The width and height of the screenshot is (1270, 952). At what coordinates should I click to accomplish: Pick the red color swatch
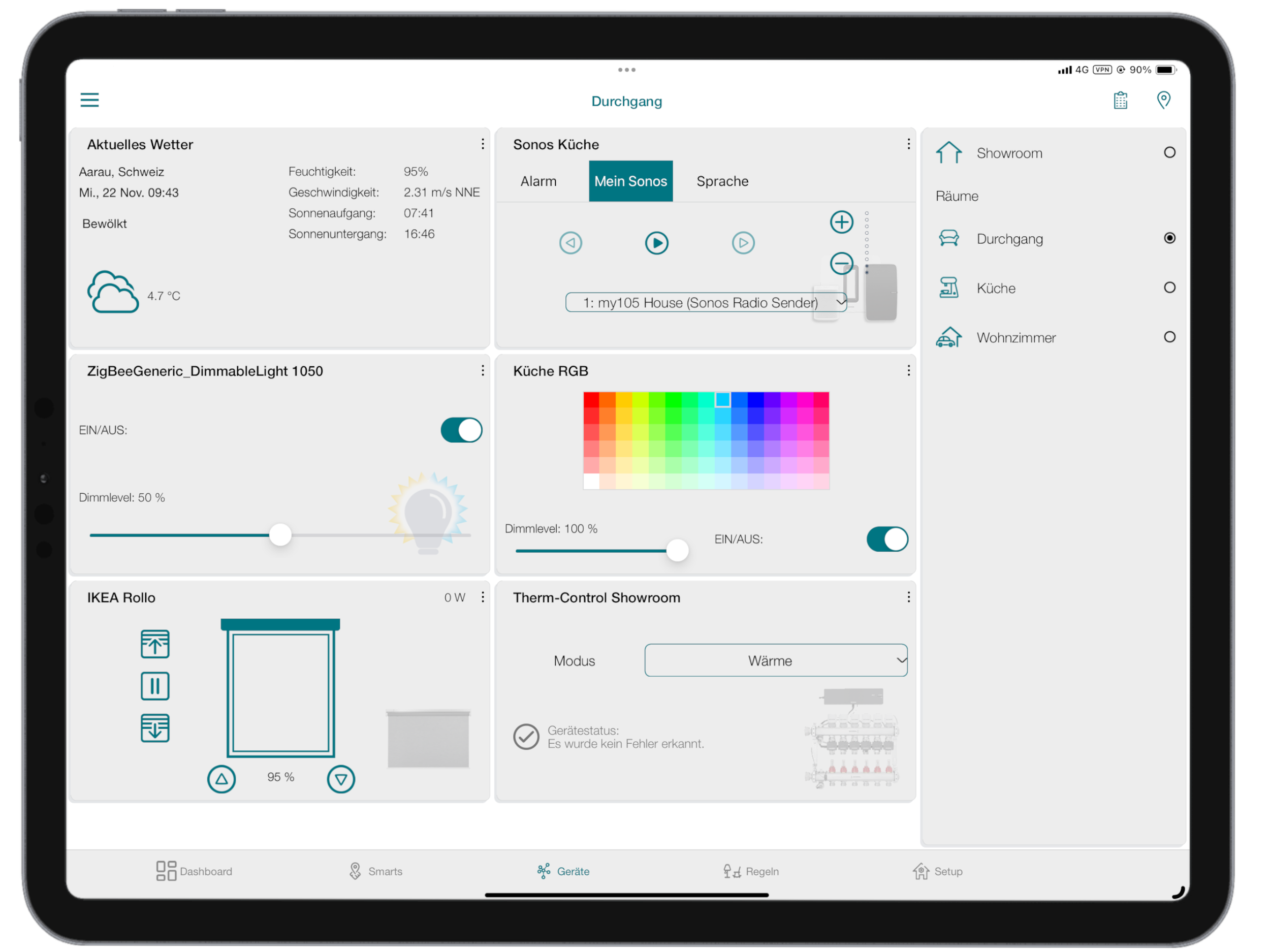point(591,400)
